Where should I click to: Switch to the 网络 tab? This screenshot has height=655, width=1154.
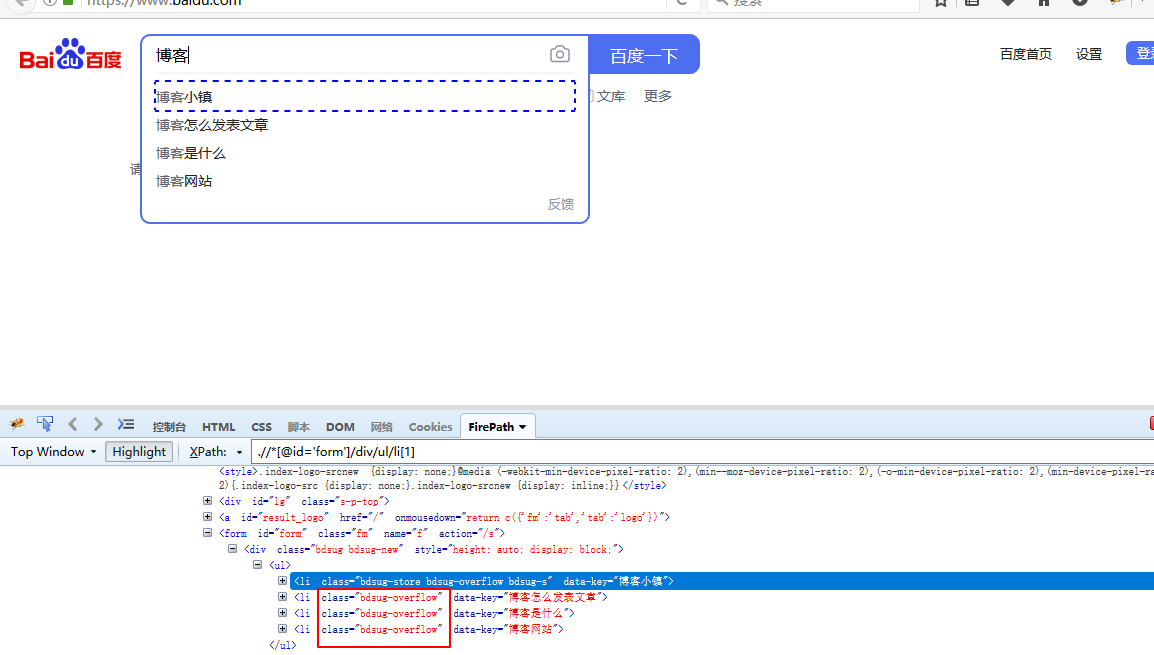381,427
